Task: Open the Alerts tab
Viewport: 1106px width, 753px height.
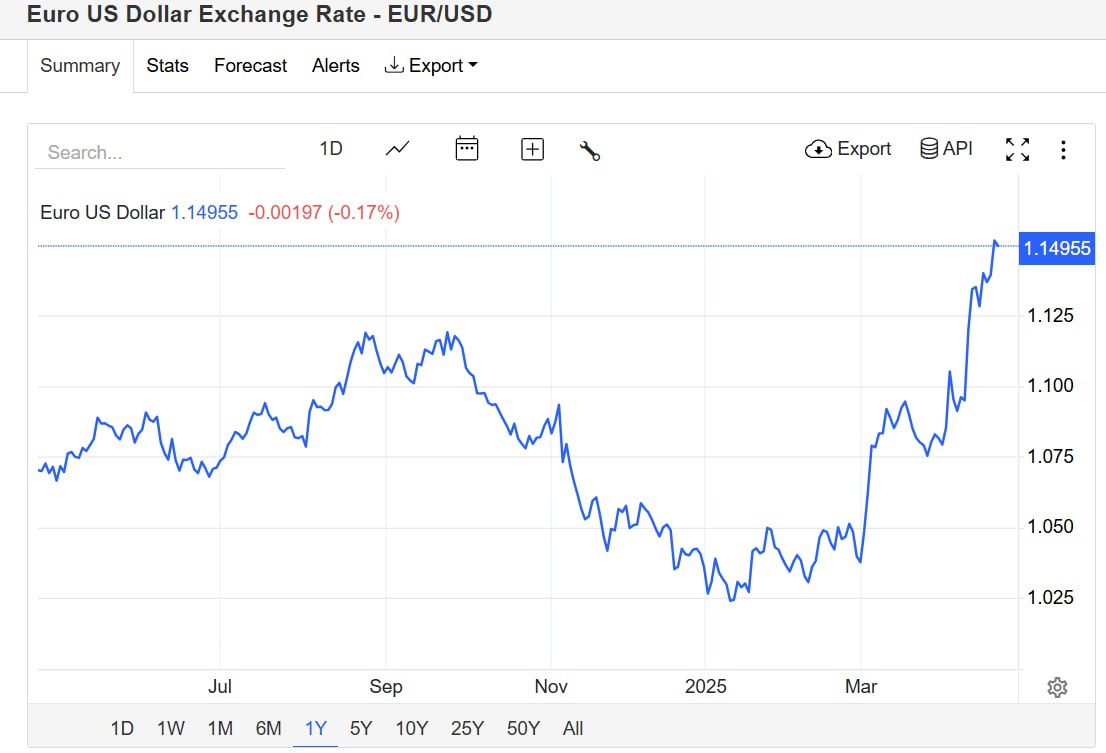Action: (x=335, y=66)
